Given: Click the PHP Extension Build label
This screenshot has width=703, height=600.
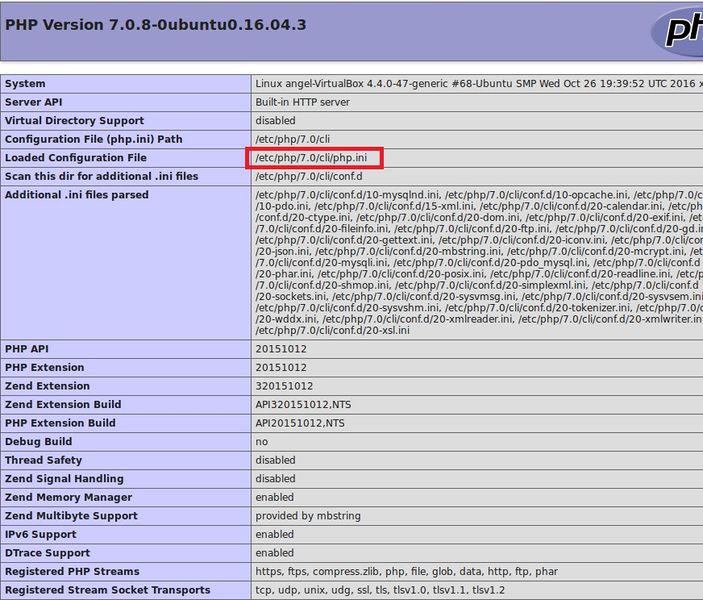Looking at the screenshot, I should point(60,423).
